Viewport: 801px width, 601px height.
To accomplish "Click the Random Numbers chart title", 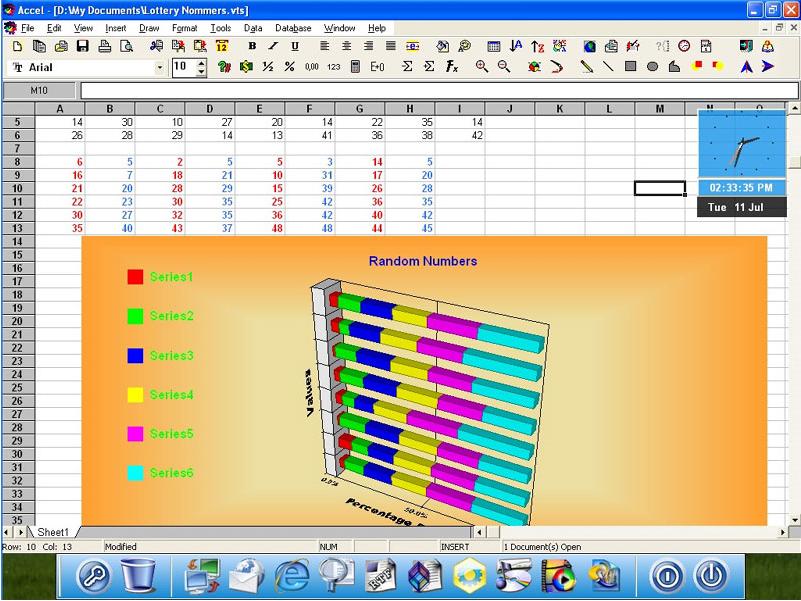I will [x=423, y=261].
